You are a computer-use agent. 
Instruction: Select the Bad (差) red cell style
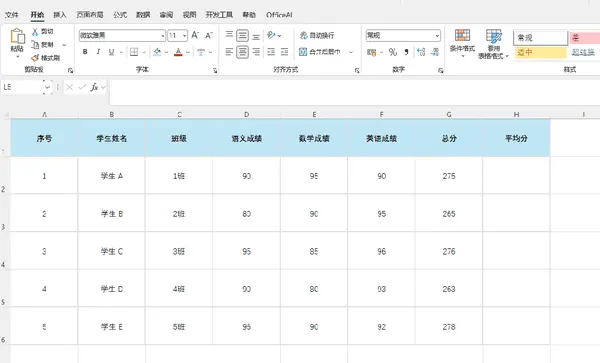585,38
